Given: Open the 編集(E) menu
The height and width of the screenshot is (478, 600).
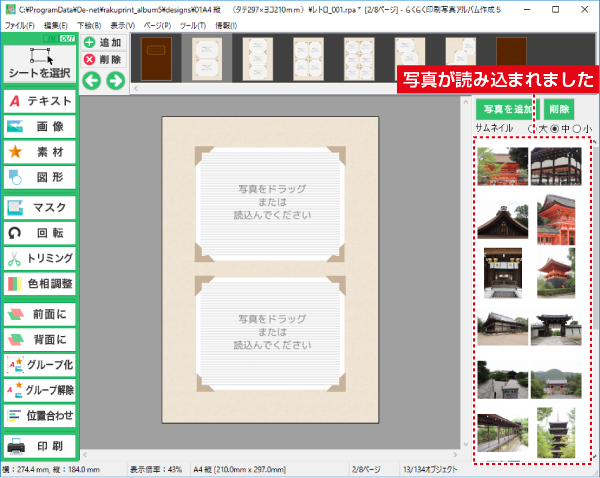Looking at the screenshot, I should (x=56, y=26).
